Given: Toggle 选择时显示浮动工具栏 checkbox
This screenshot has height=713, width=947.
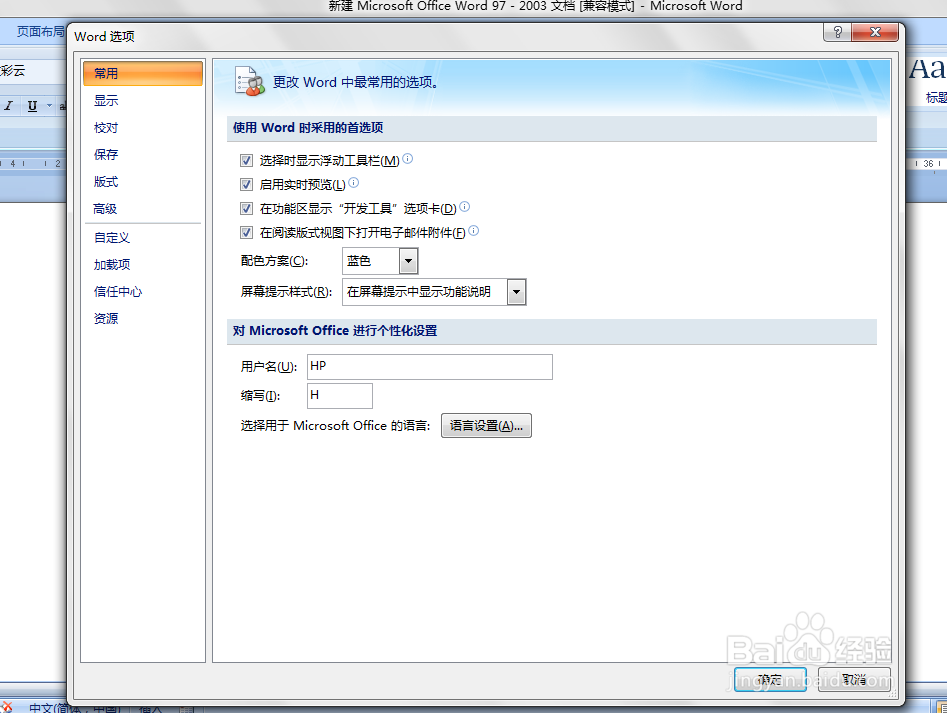Looking at the screenshot, I should pos(246,161).
